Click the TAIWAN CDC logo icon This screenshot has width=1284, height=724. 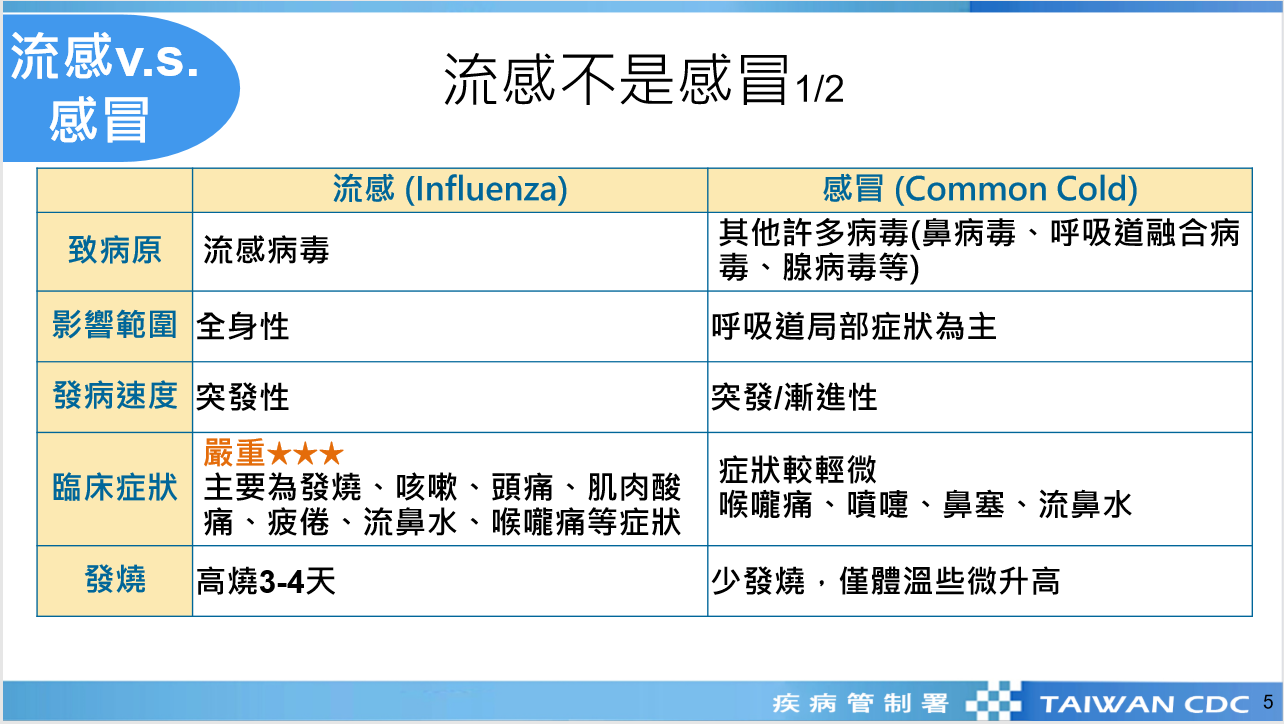click(x=994, y=702)
